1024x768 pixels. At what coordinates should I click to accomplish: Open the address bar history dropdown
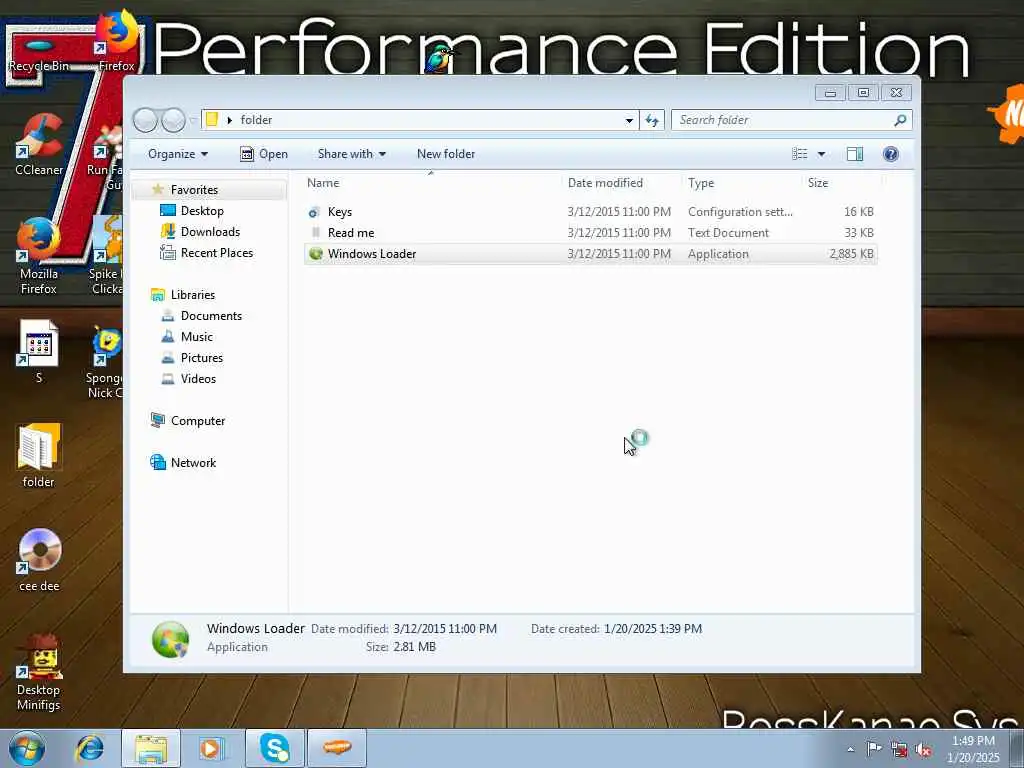[x=629, y=120]
